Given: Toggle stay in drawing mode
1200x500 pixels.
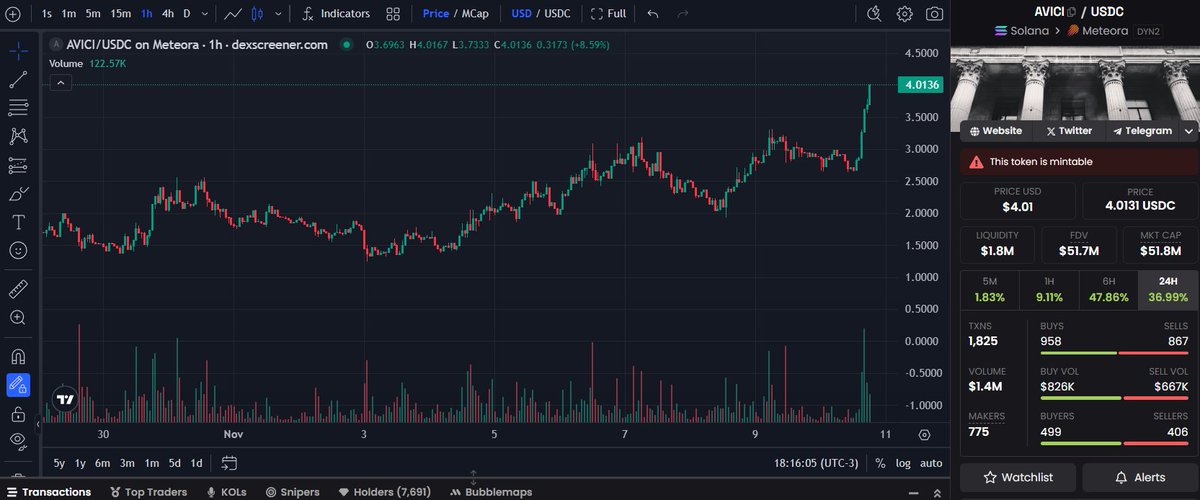Looking at the screenshot, I should pyautogui.click(x=18, y=384).
